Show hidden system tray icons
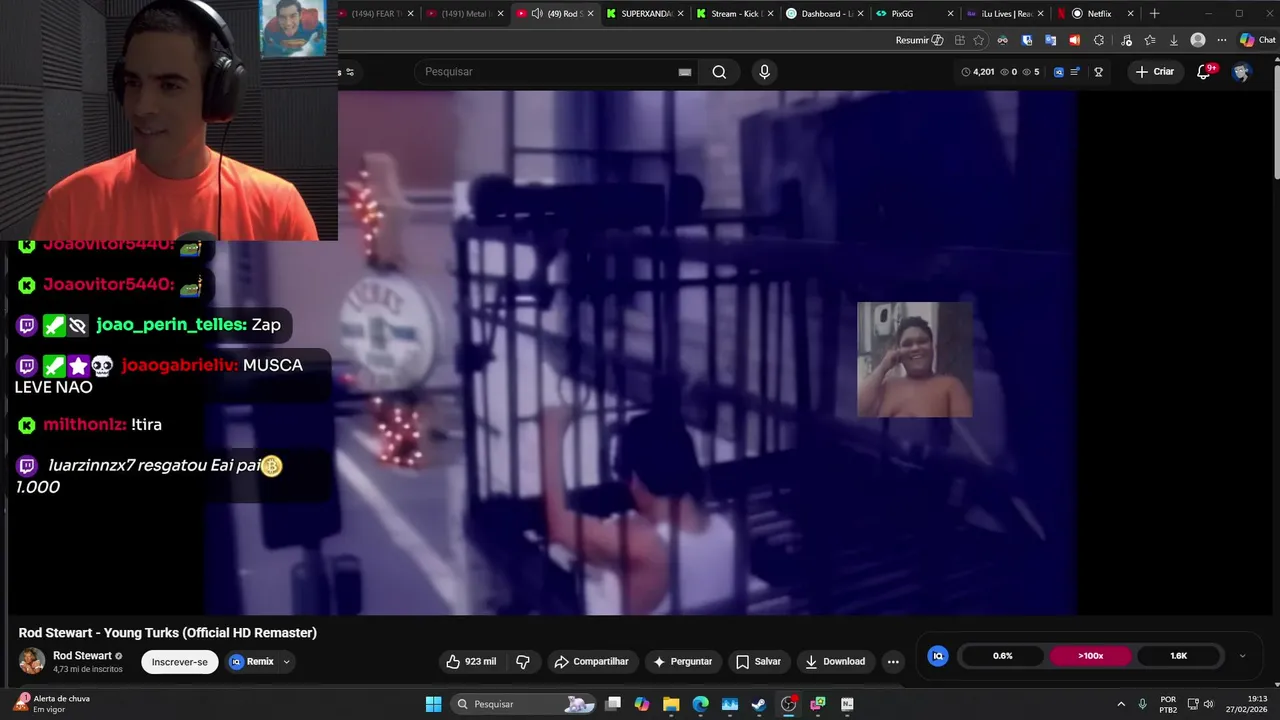The width and height of the screenshot is (1280, 720). click(1120, 704)
